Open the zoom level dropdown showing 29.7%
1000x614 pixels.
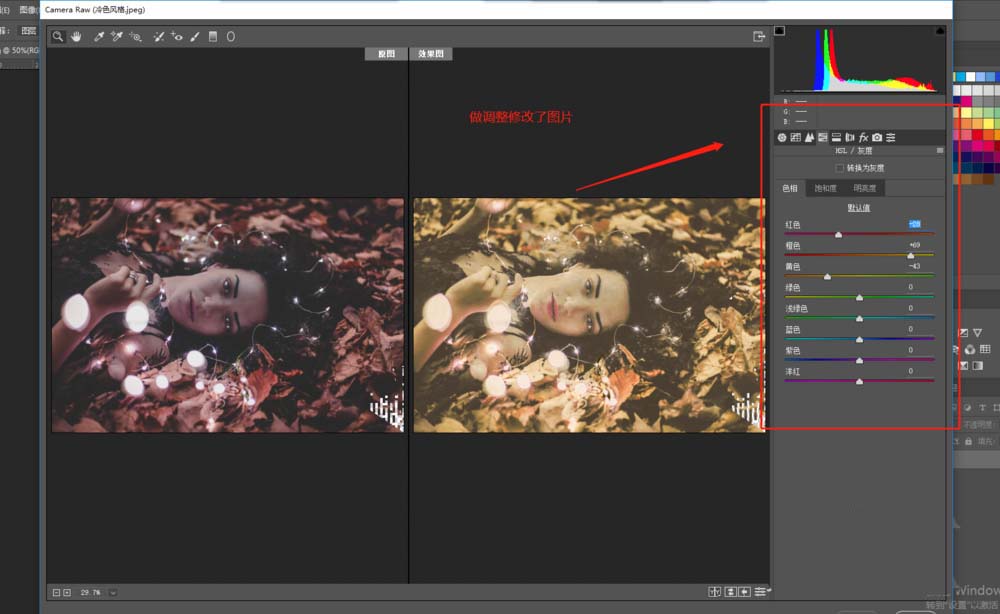coord(113,592)
